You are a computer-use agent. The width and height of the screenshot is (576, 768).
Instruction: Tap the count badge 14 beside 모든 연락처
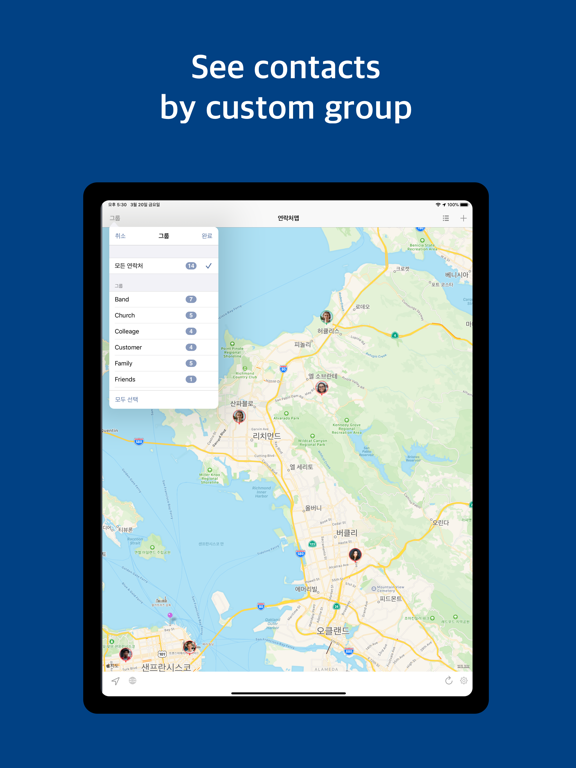[x=191, y=265]
